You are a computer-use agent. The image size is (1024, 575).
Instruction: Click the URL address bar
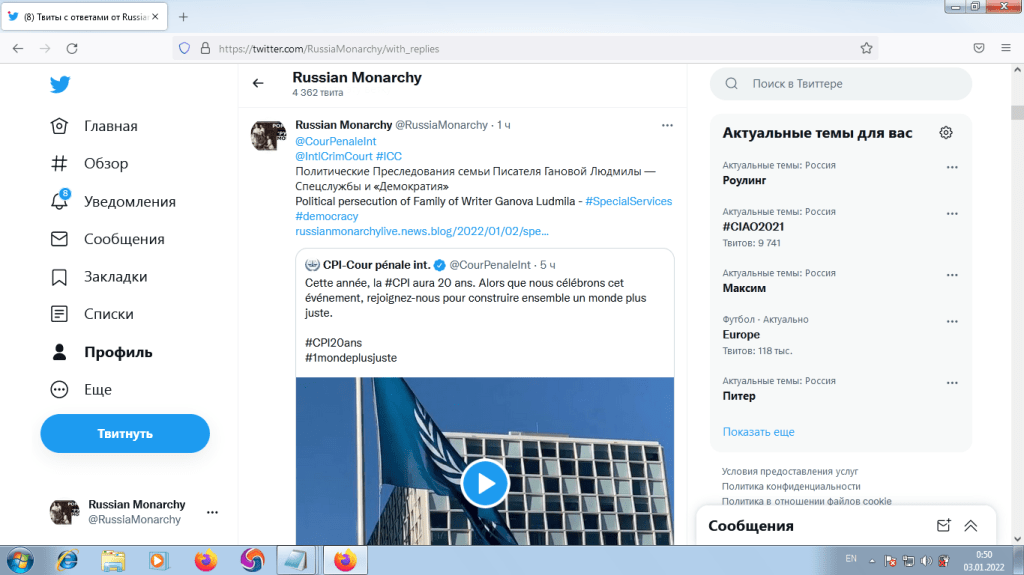coord(524,48)
